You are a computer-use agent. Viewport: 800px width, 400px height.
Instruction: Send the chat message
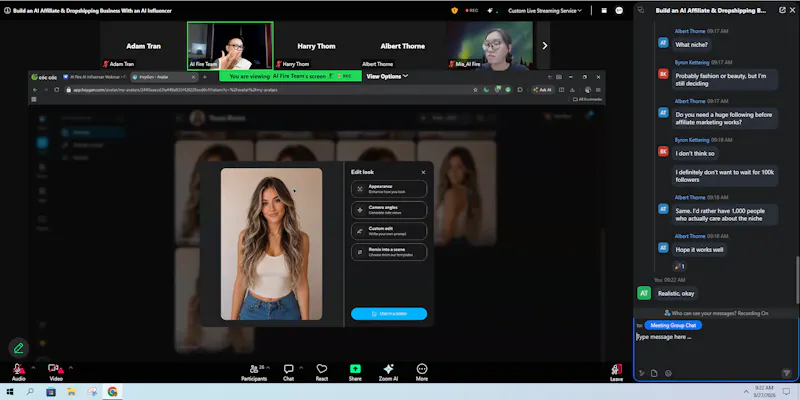(x=786, y=373)
